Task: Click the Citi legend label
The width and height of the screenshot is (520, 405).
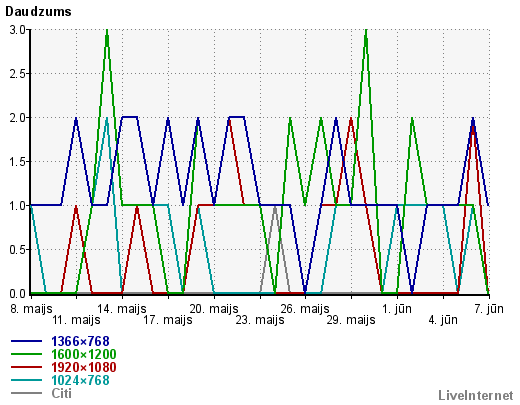Action: pyautogui.click(x=62, y=393)
